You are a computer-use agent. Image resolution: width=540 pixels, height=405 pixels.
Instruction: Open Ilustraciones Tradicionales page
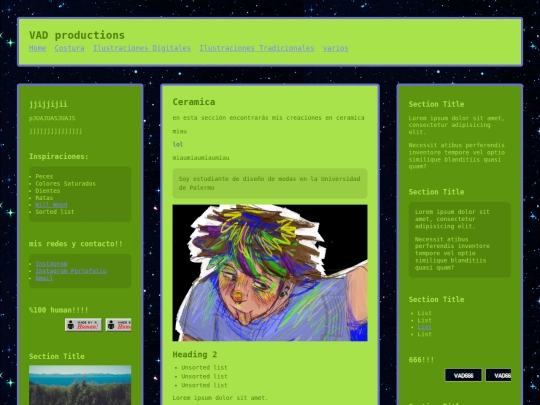pos(257,48)
